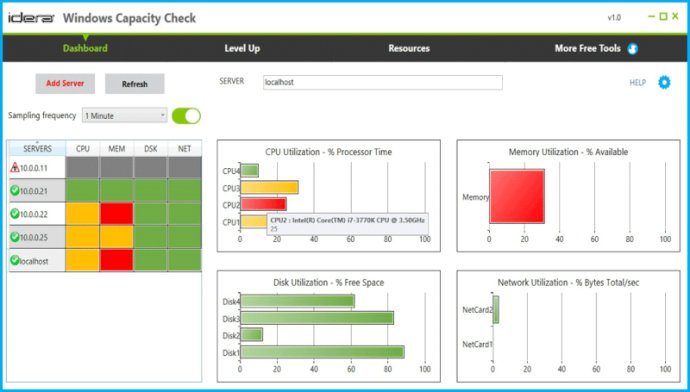Click the green CPU4 bar
This screenshot has height=392, width=690.
[x=250, y=171]
